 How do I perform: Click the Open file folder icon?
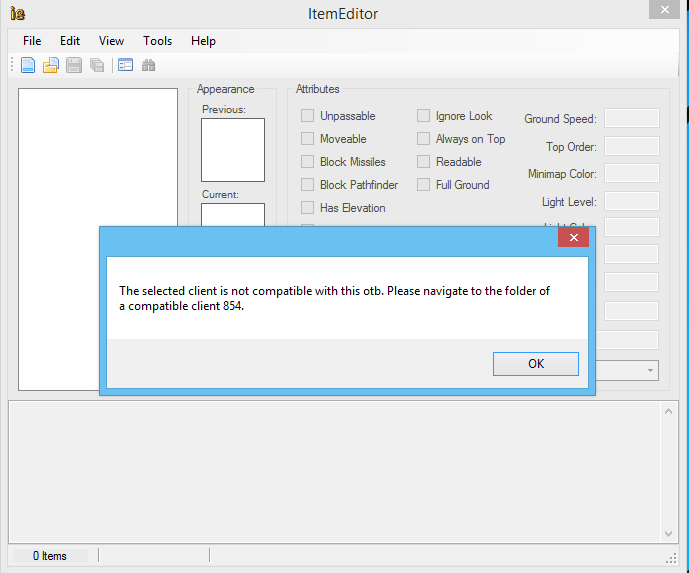coord(51,65)
